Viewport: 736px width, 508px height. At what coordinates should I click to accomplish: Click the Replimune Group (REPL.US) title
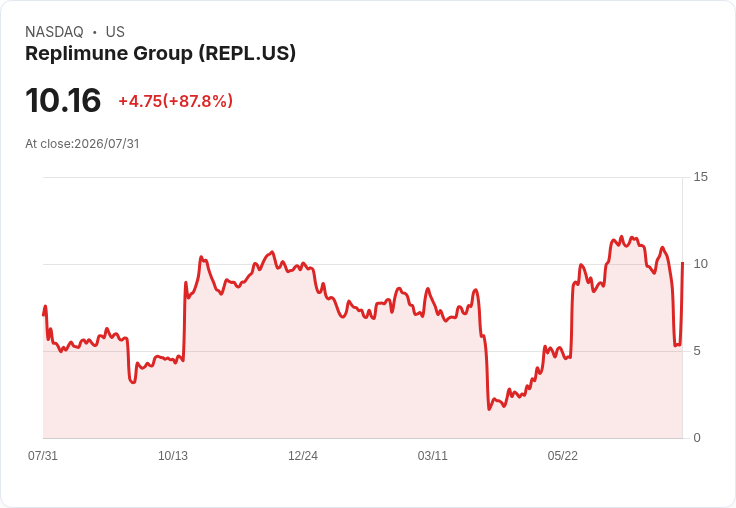point(161,54)
